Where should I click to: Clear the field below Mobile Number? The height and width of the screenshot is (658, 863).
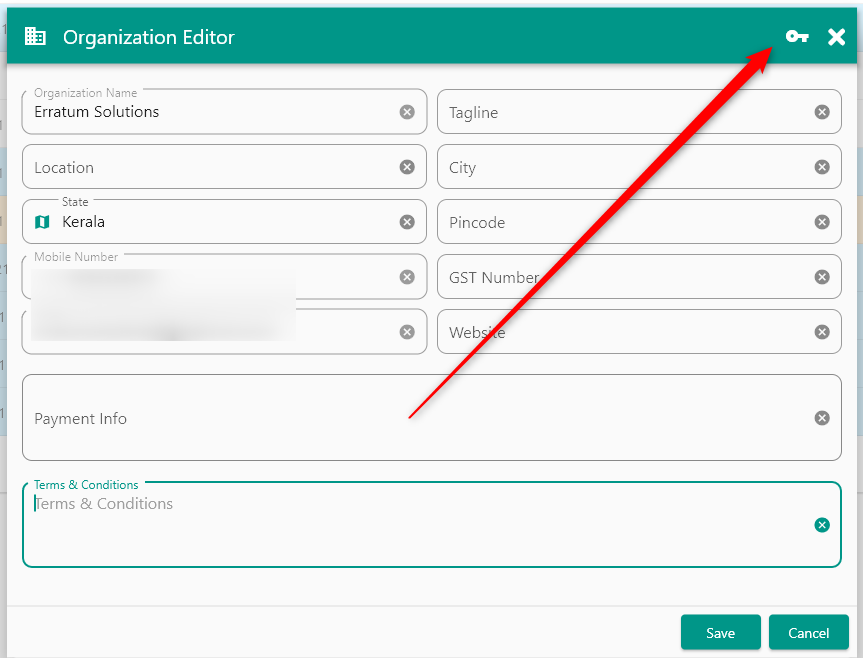[407, 332]
